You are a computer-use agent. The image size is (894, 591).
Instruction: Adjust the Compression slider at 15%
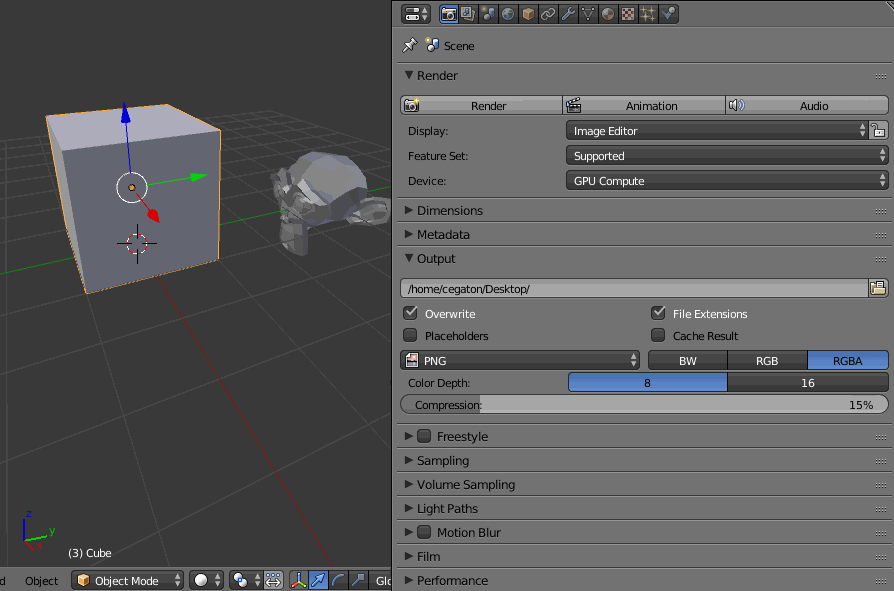(643, 405)
